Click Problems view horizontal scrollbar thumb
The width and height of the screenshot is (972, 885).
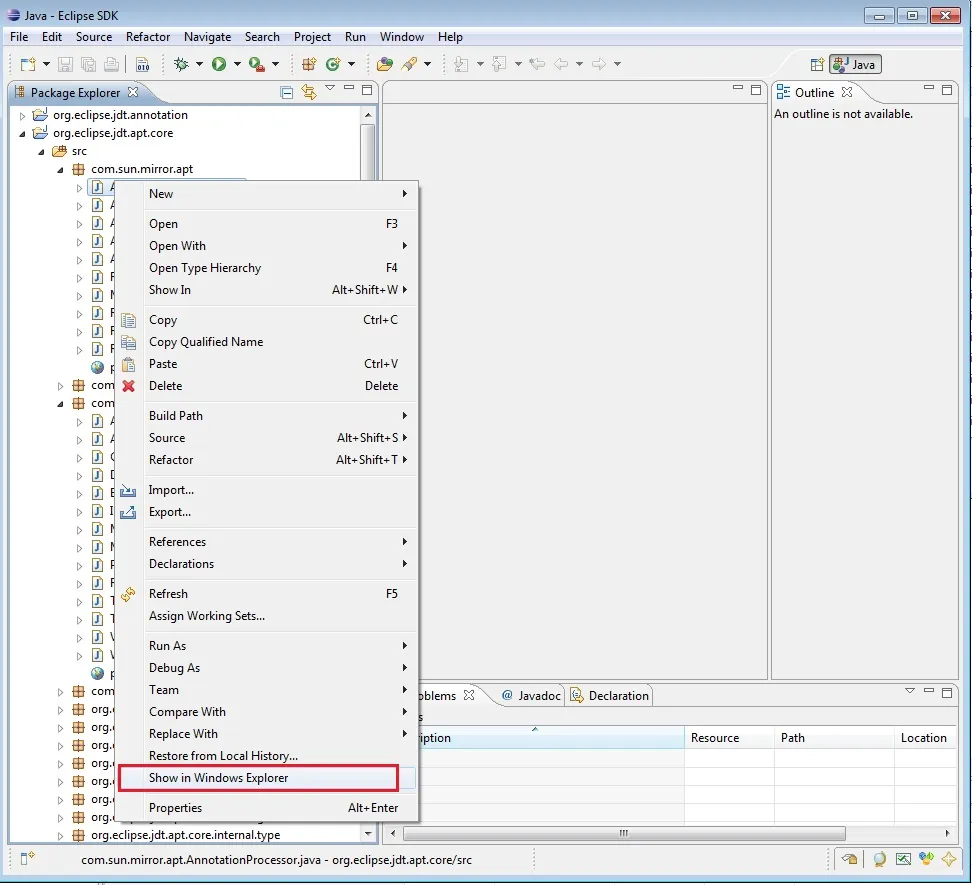pos(624,833)
